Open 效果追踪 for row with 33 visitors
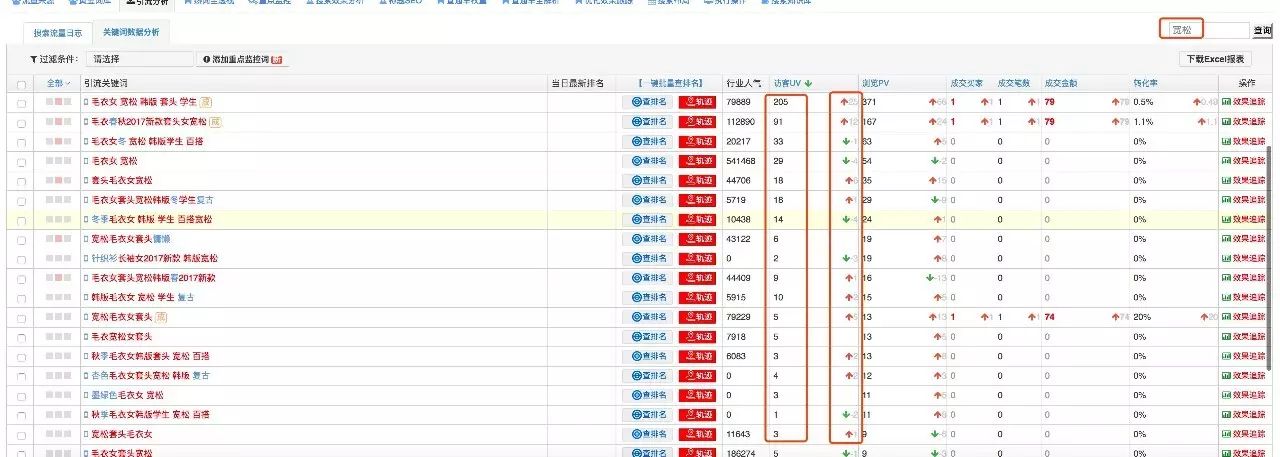 (x=1243, y=141)
